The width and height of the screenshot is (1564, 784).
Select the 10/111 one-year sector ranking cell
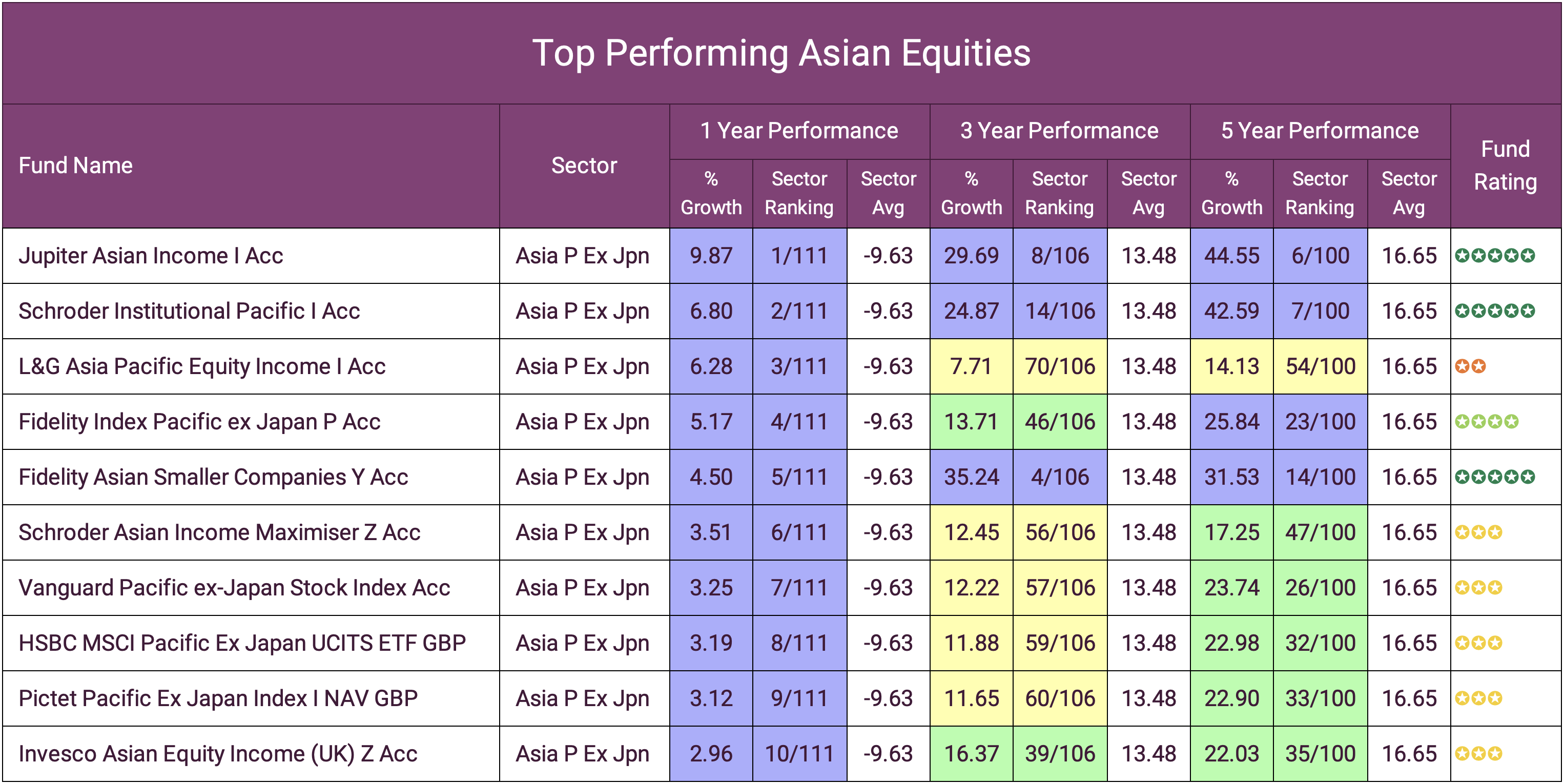799,754
